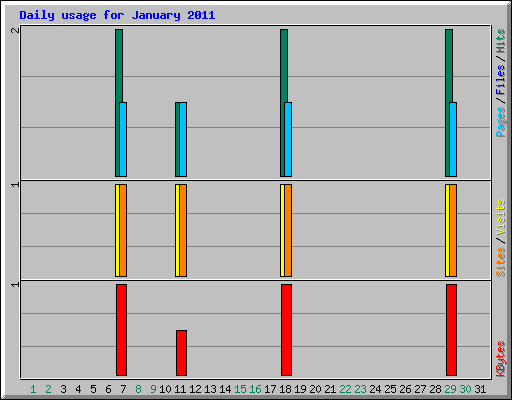Click day "13" on the date axis
This screenshot has height=400, width=512.
pos(210,389)
